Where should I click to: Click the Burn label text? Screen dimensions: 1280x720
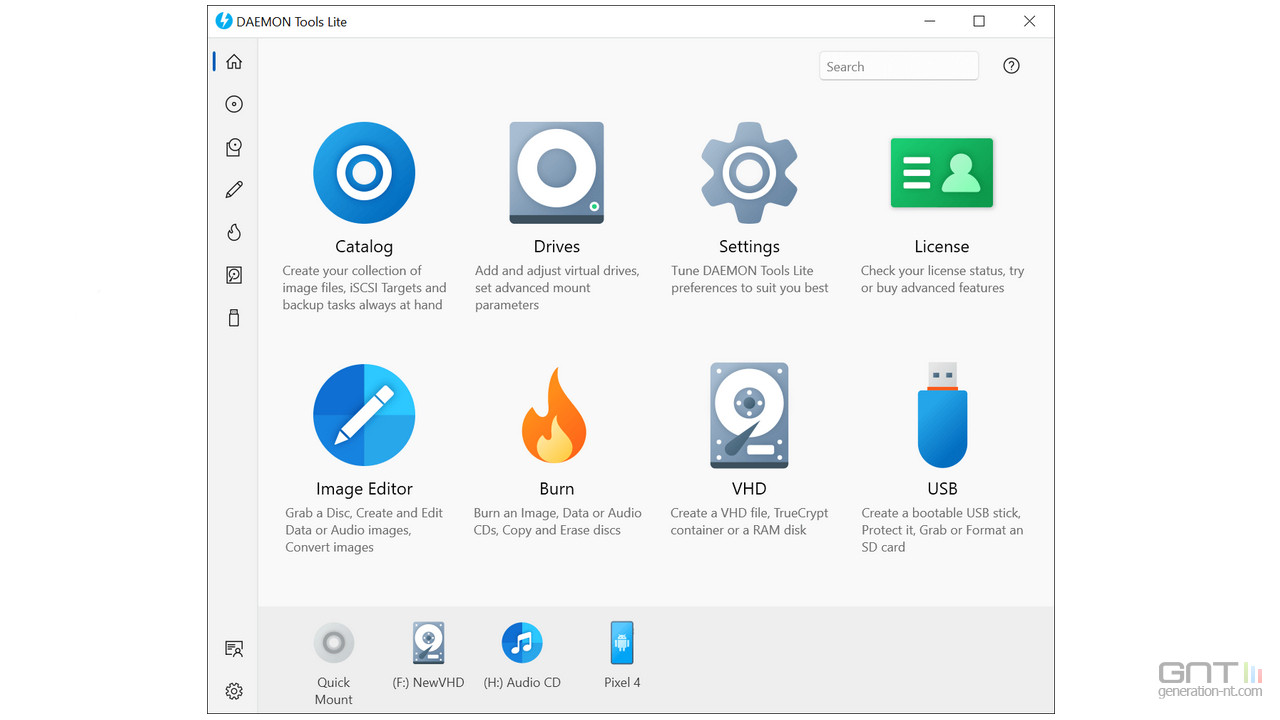(x=557, y=489)
